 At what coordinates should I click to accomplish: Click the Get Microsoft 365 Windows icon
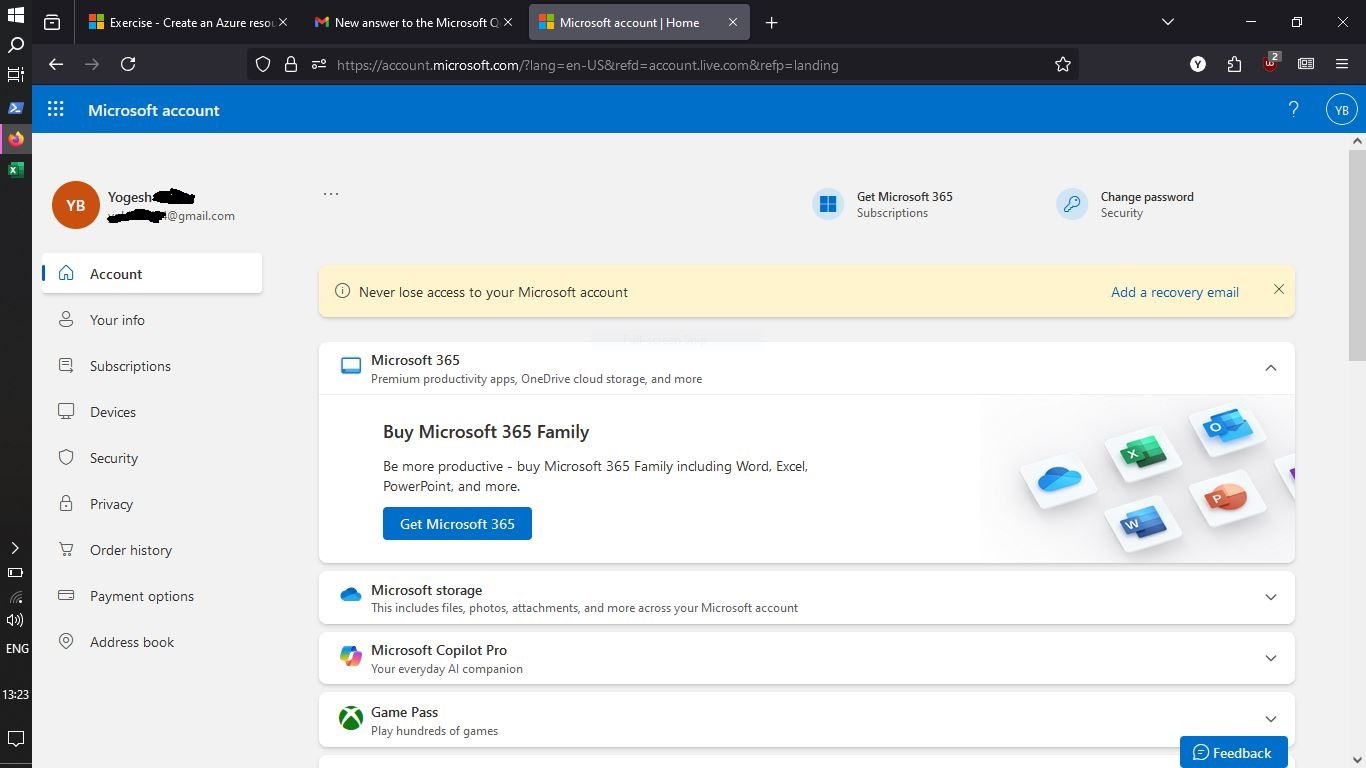pos(828,204)
